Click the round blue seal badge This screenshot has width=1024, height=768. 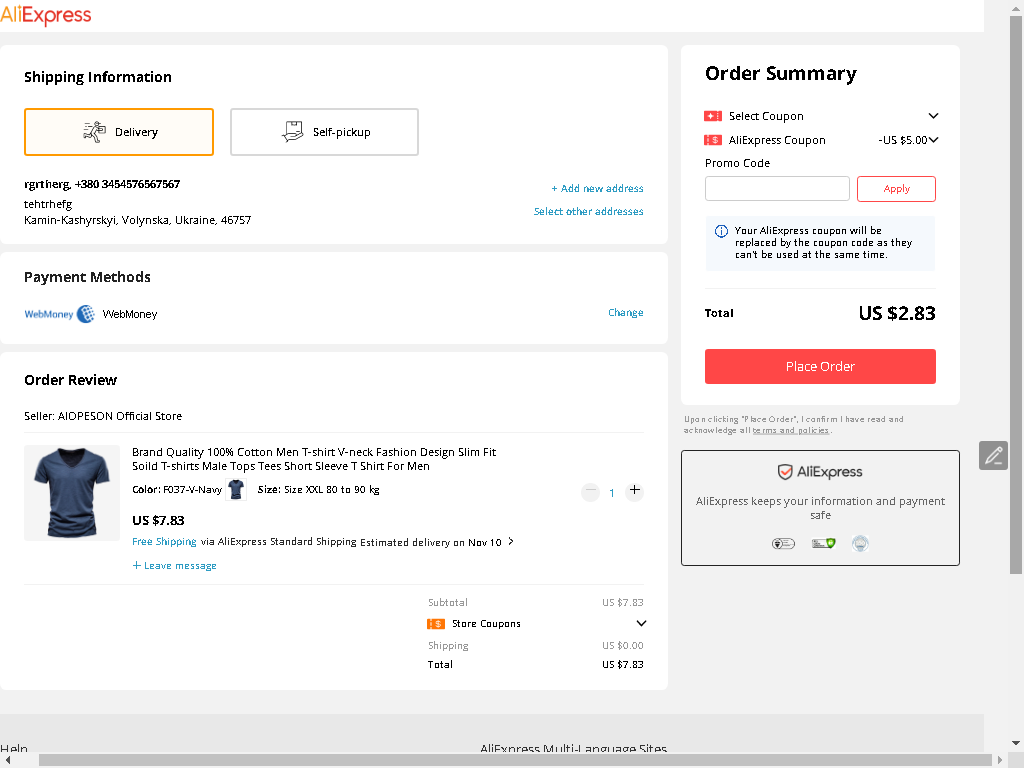[860, 543]
